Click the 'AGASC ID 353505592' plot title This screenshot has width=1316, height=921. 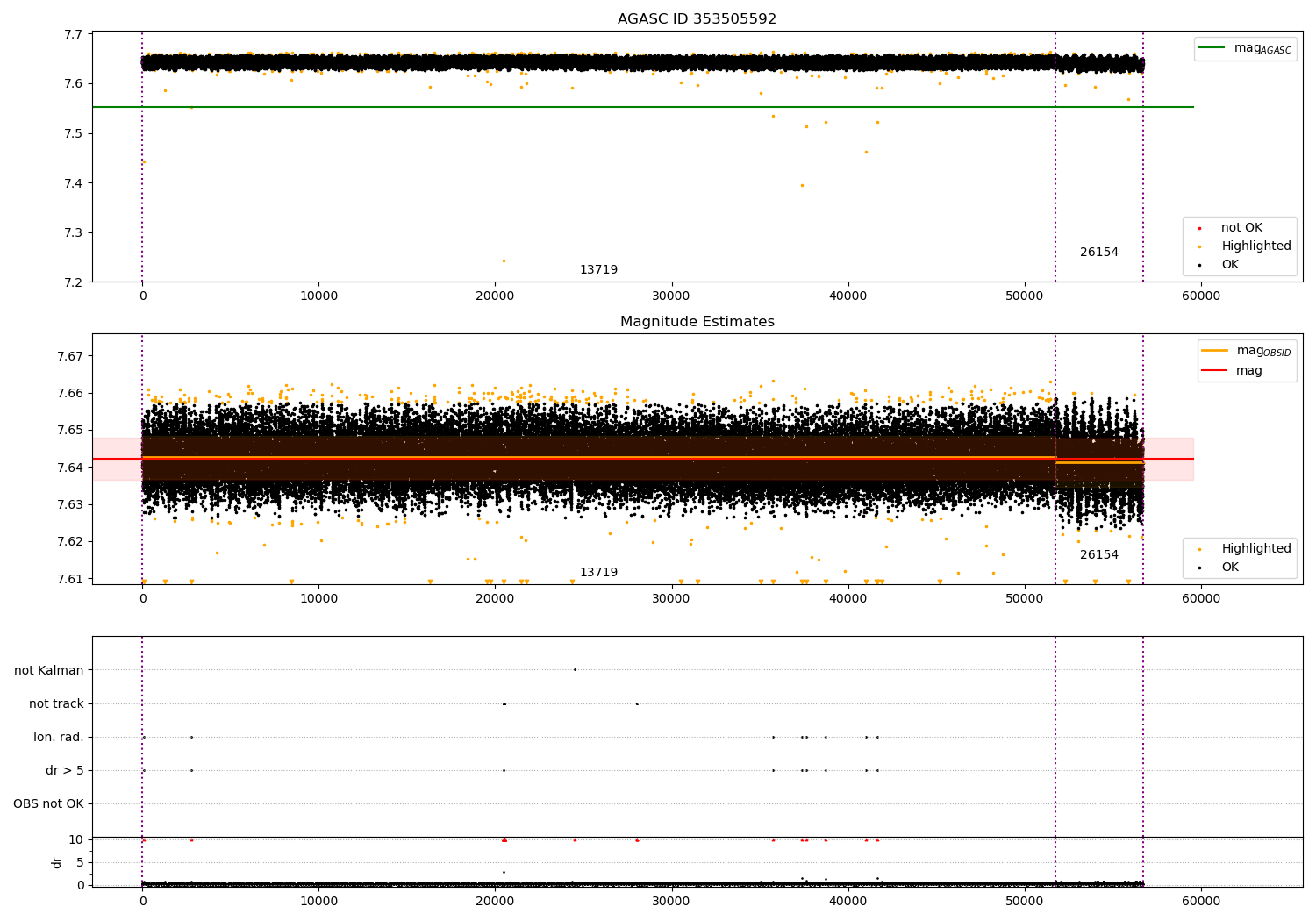(x=697, y=19)
